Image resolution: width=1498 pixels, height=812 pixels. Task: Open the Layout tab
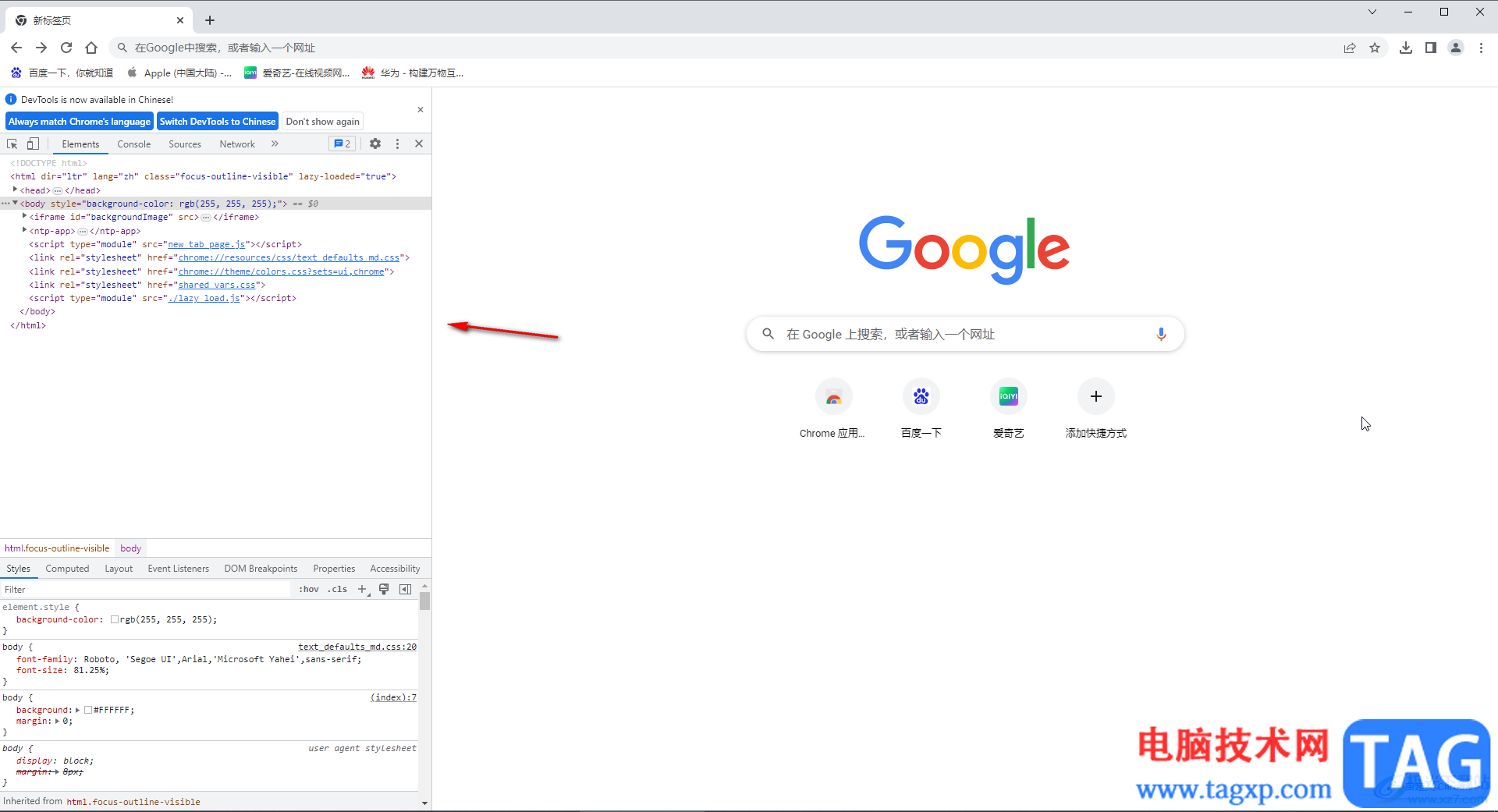click(119, 569)
